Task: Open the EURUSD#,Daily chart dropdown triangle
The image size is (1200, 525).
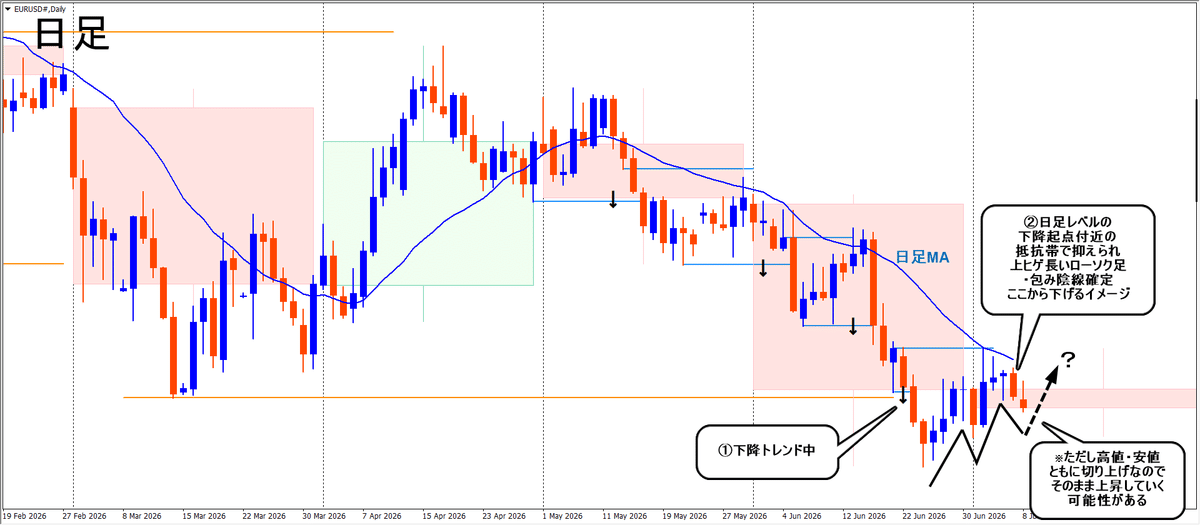Action: 6,7
